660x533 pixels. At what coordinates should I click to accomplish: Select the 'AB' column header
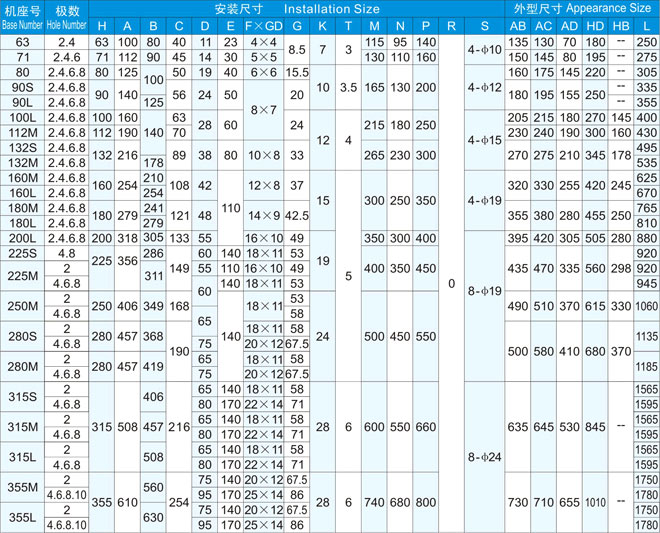pos(518,26)
